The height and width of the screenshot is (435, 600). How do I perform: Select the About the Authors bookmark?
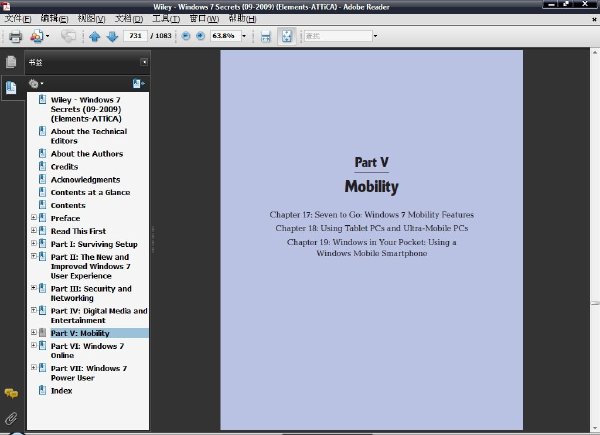pos(87,154)
